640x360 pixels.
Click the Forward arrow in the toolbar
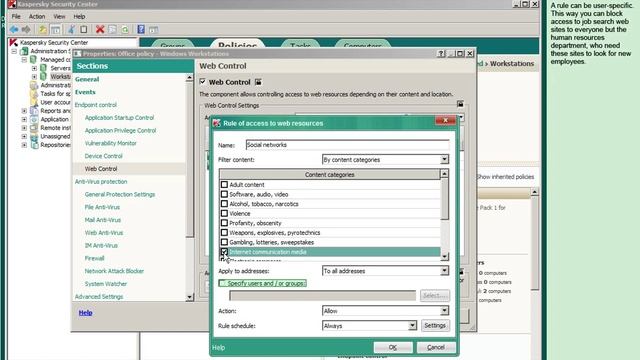tap(26, 29)
